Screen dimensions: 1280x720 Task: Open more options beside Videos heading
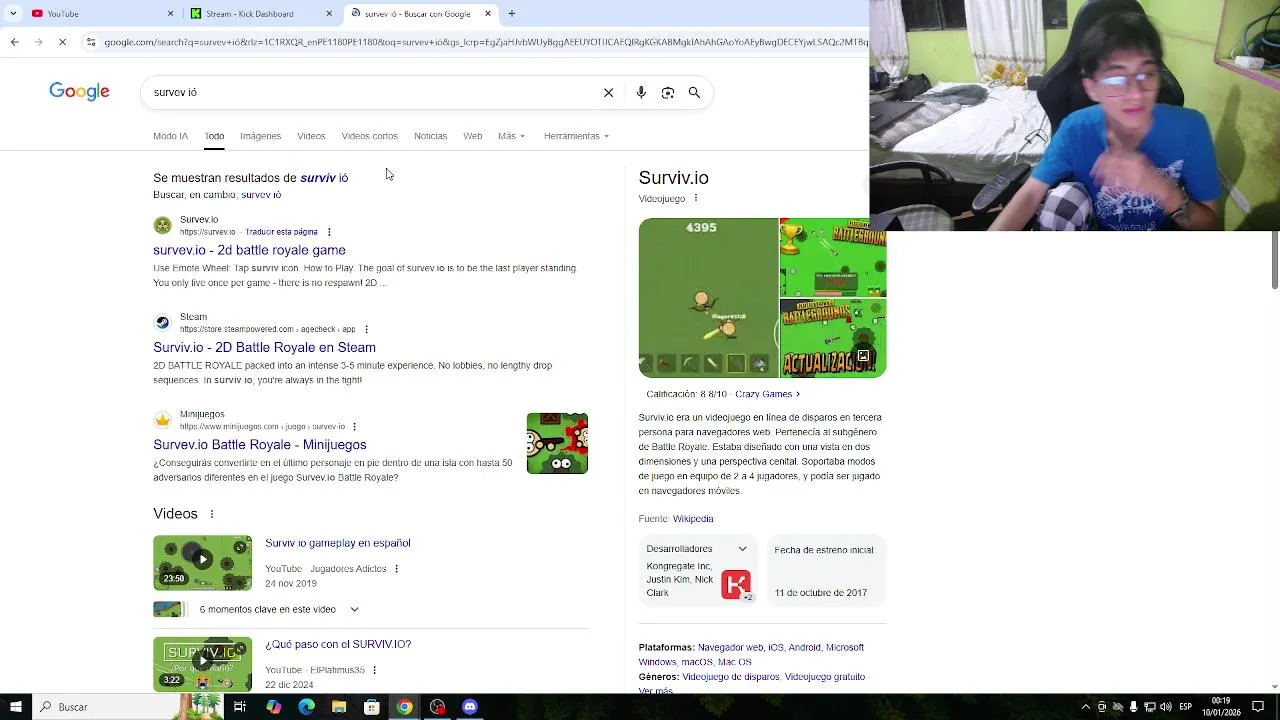coord(211,514)
